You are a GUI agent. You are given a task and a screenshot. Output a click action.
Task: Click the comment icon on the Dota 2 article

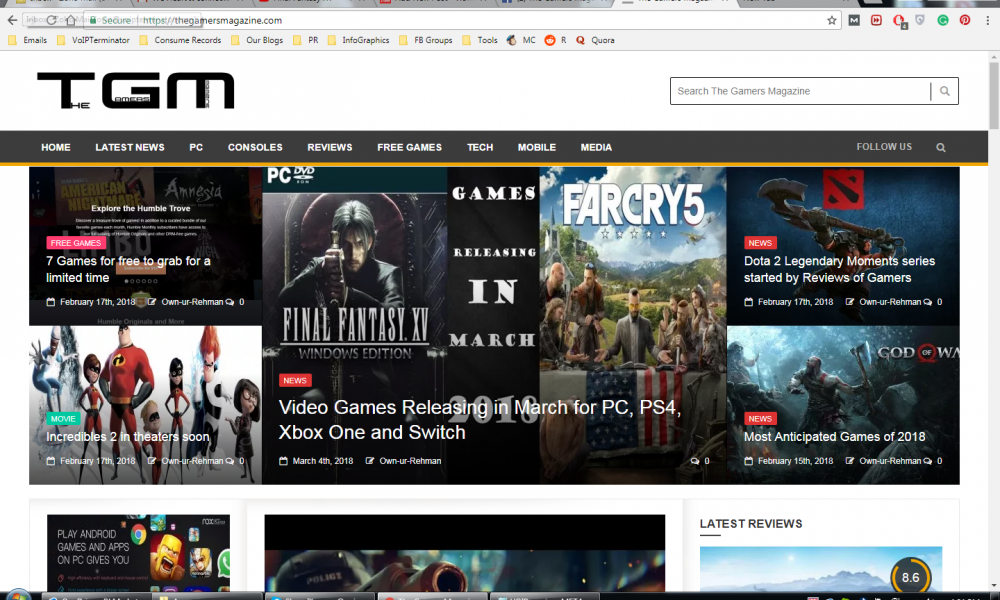(927, 302)
